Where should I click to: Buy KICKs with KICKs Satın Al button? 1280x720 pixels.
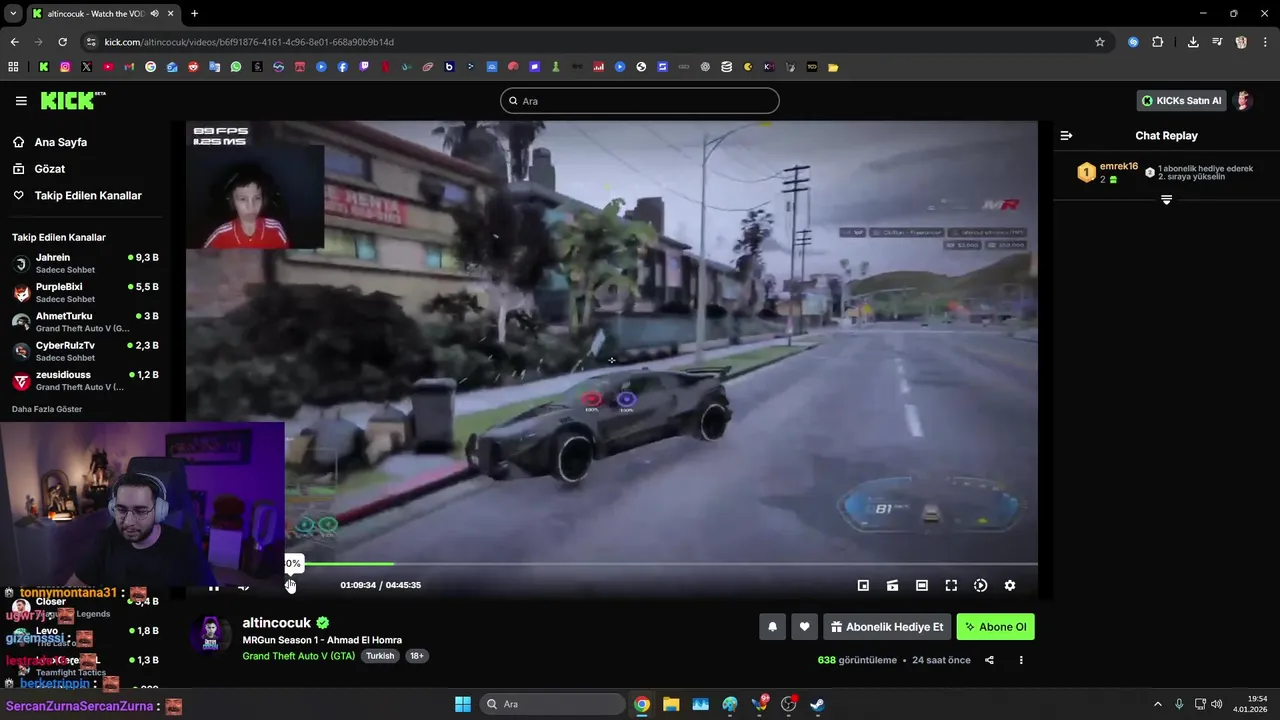tap(1181, 101)
